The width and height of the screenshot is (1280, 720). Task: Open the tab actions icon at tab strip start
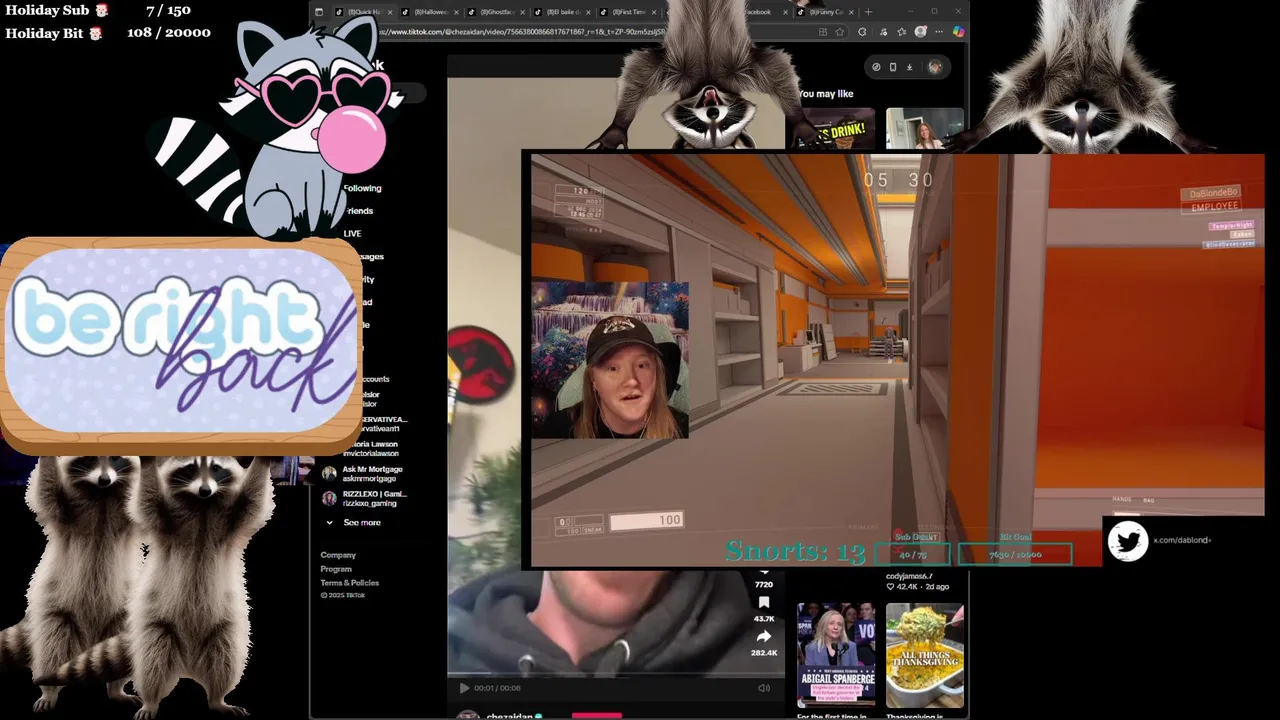coord(319,12)
